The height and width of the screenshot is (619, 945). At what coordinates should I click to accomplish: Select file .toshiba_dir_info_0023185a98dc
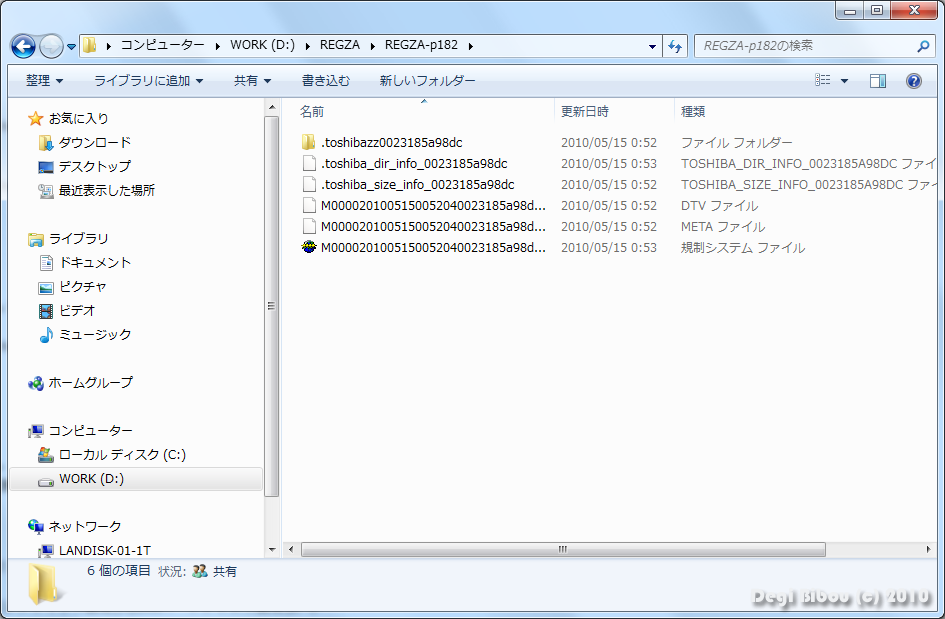point(414,164)
